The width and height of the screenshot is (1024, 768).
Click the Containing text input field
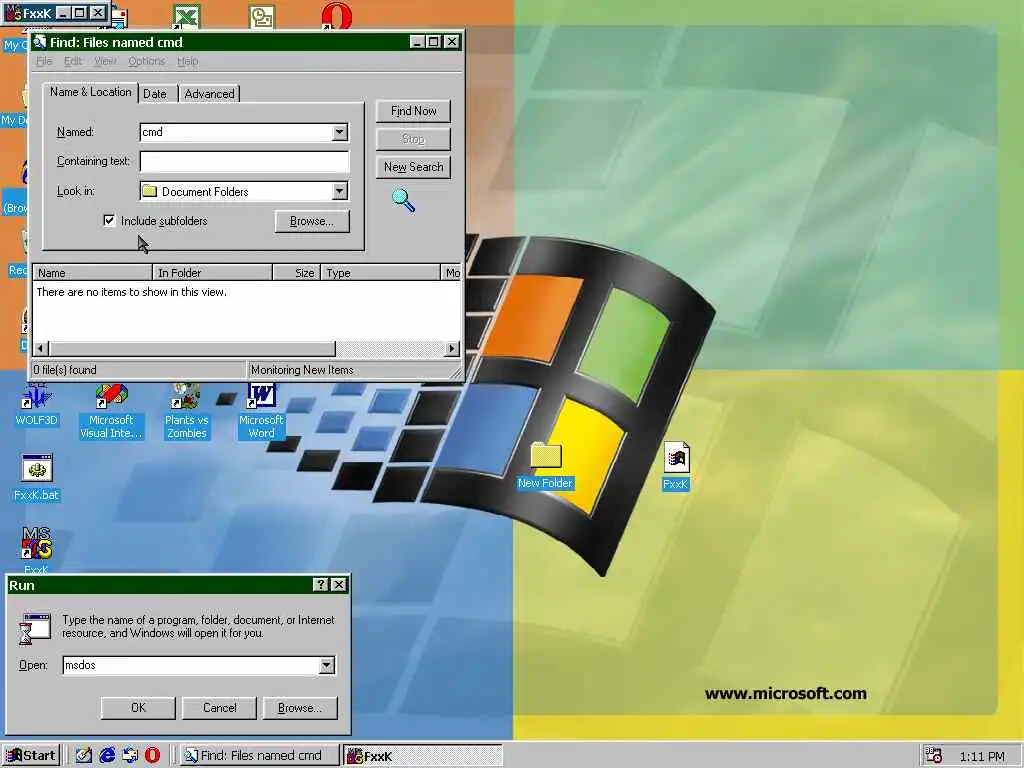[x=244, y=161]
